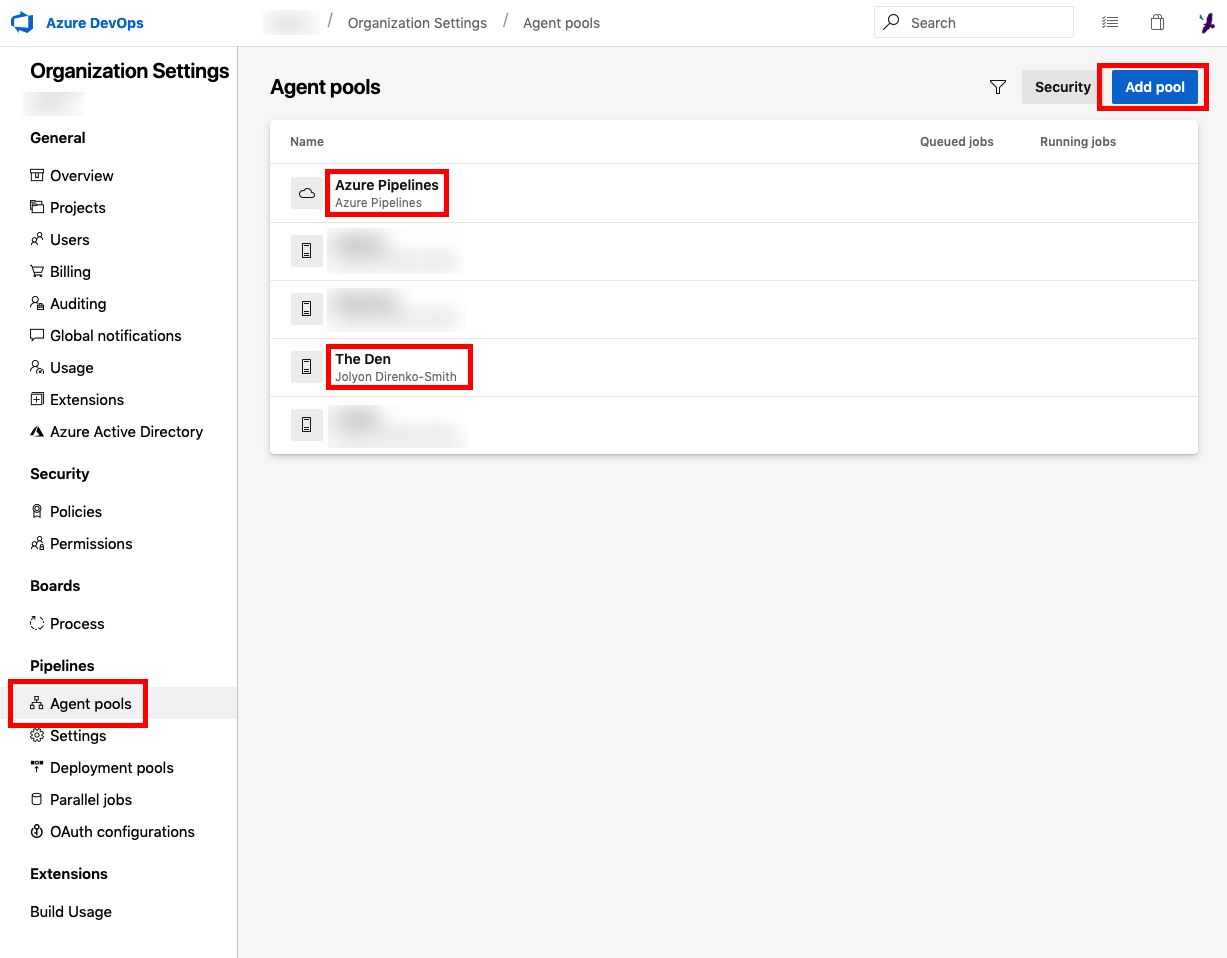Click the Organization Settings breadcrumb
The width and height of the screenshot is (1227, 958).
tap(417, 23)
